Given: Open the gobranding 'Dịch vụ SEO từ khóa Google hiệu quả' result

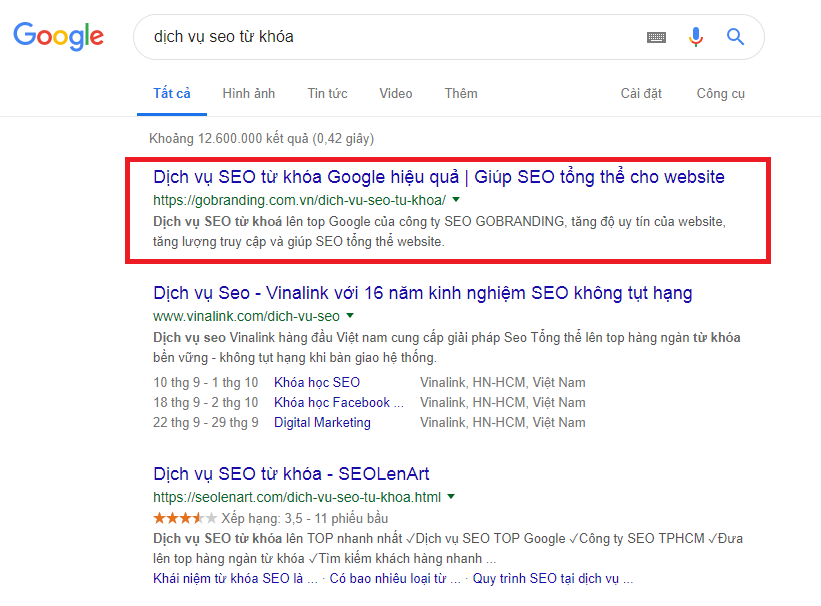Looking at the screenshot, I should coord(439,177).
